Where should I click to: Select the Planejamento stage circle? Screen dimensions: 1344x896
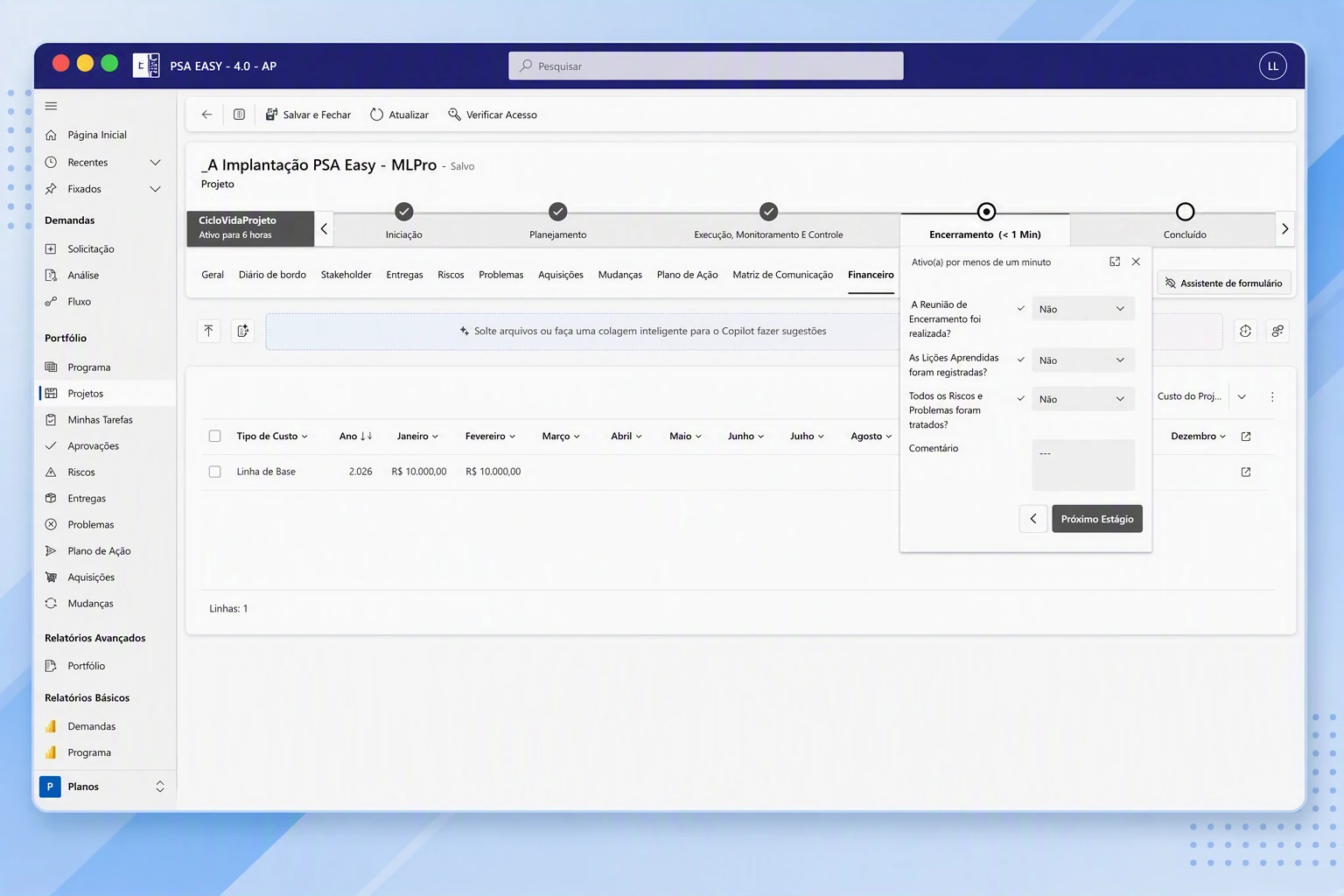point(557,212)
